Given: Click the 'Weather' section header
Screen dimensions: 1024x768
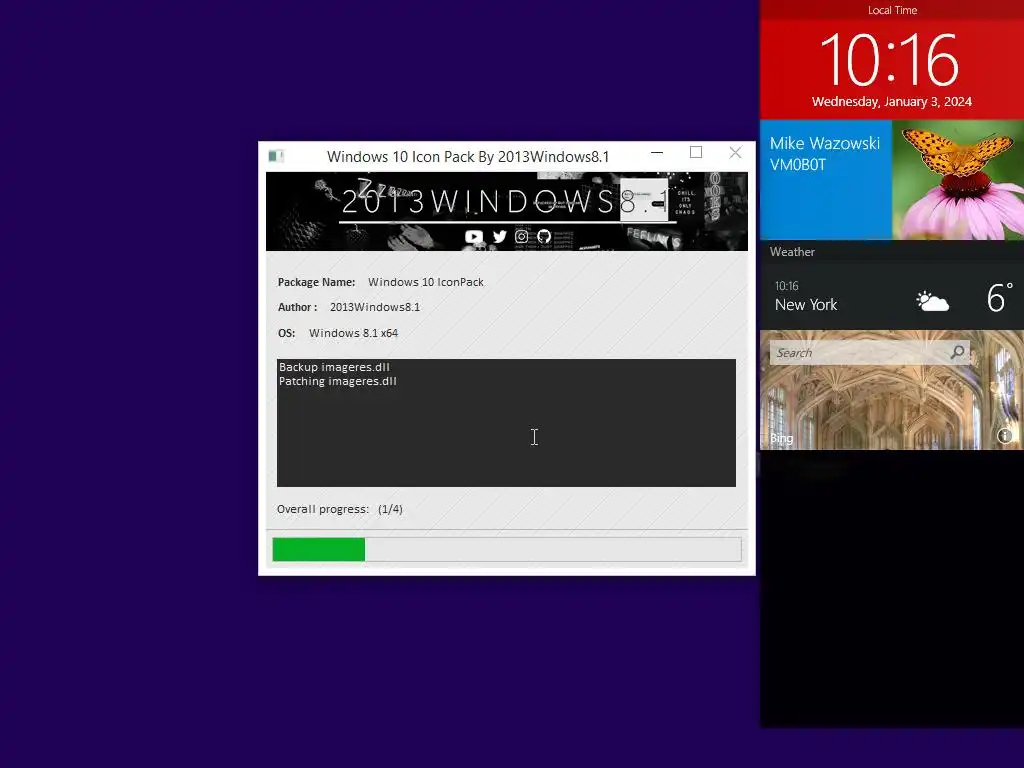Looking at the screenshot, I should (792, 252).
